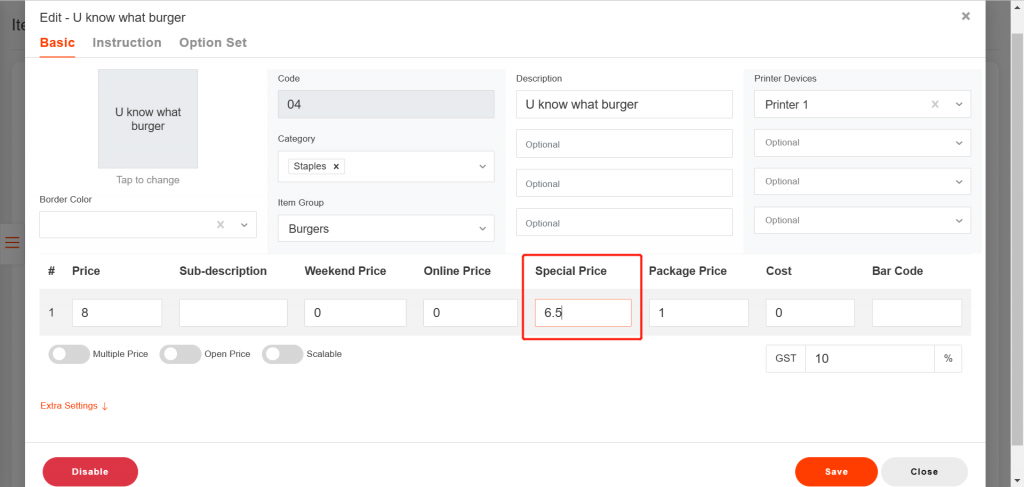Screen dimensions: 1024x487
Task: Close the edit dialog with X icon
Action: pos(965,16)
